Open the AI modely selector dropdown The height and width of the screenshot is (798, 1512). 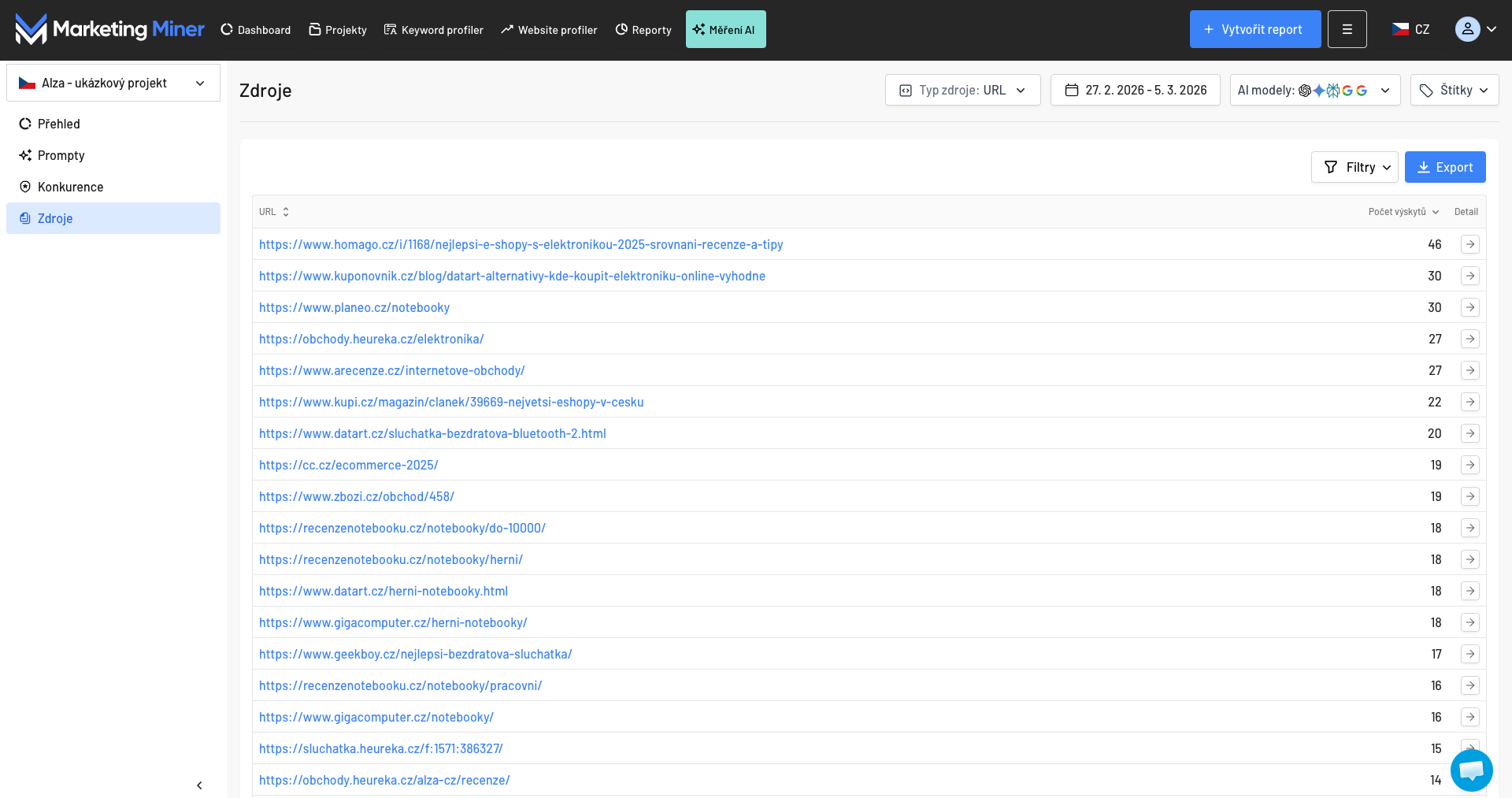tap(1314, 91)
